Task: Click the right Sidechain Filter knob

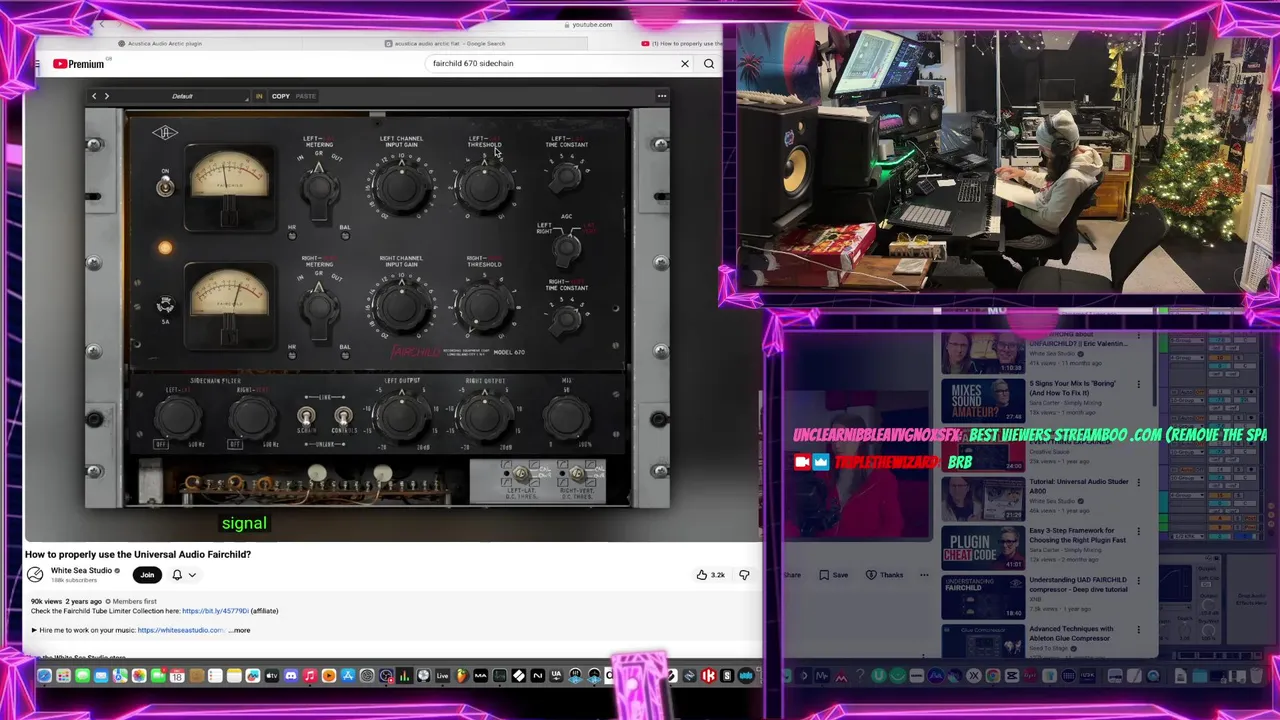Action: click(252, 417)
